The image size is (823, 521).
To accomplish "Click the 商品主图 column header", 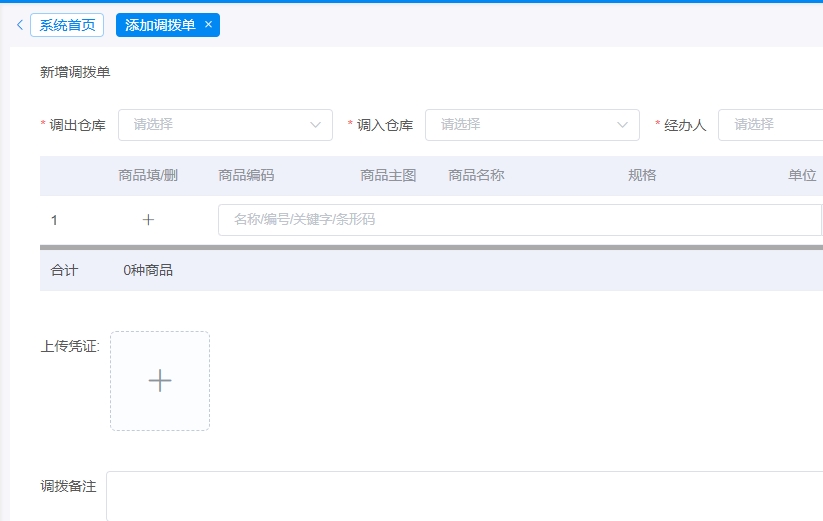I will coord(388,175).
